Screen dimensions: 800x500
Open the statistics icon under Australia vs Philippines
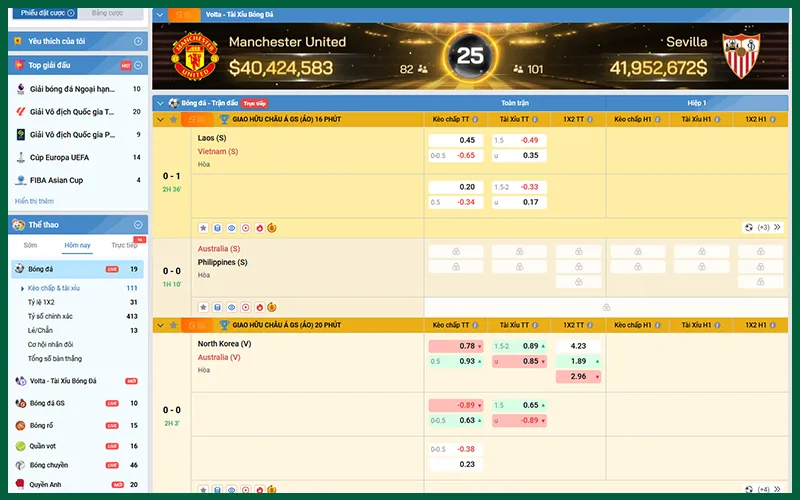pyautogui.click(x=217, y=307)
